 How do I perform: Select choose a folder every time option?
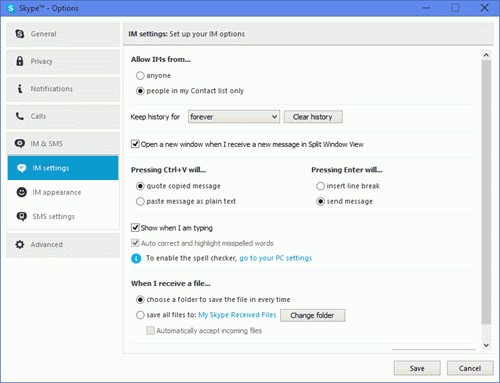(x=140, y=300)
